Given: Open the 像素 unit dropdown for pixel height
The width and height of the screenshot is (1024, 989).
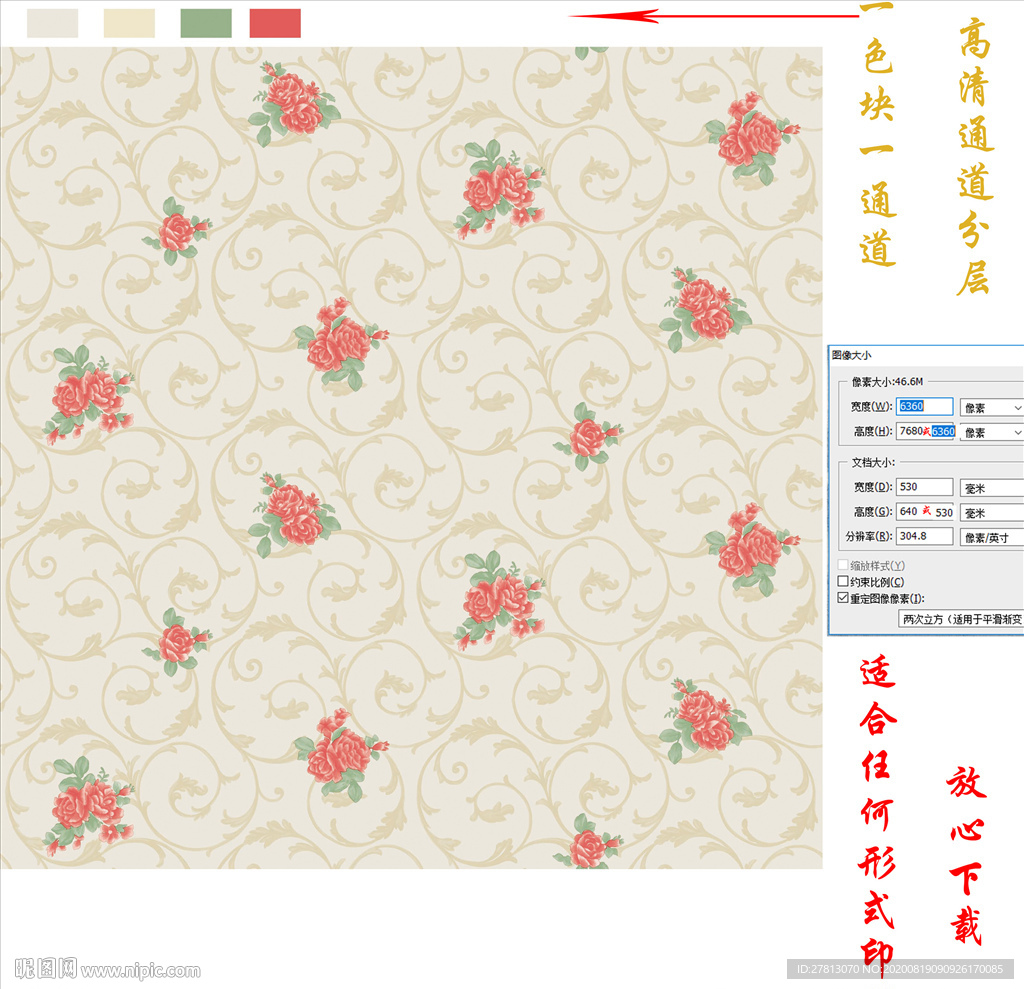Looking at the screenshot, I should [x=991, y=432].
